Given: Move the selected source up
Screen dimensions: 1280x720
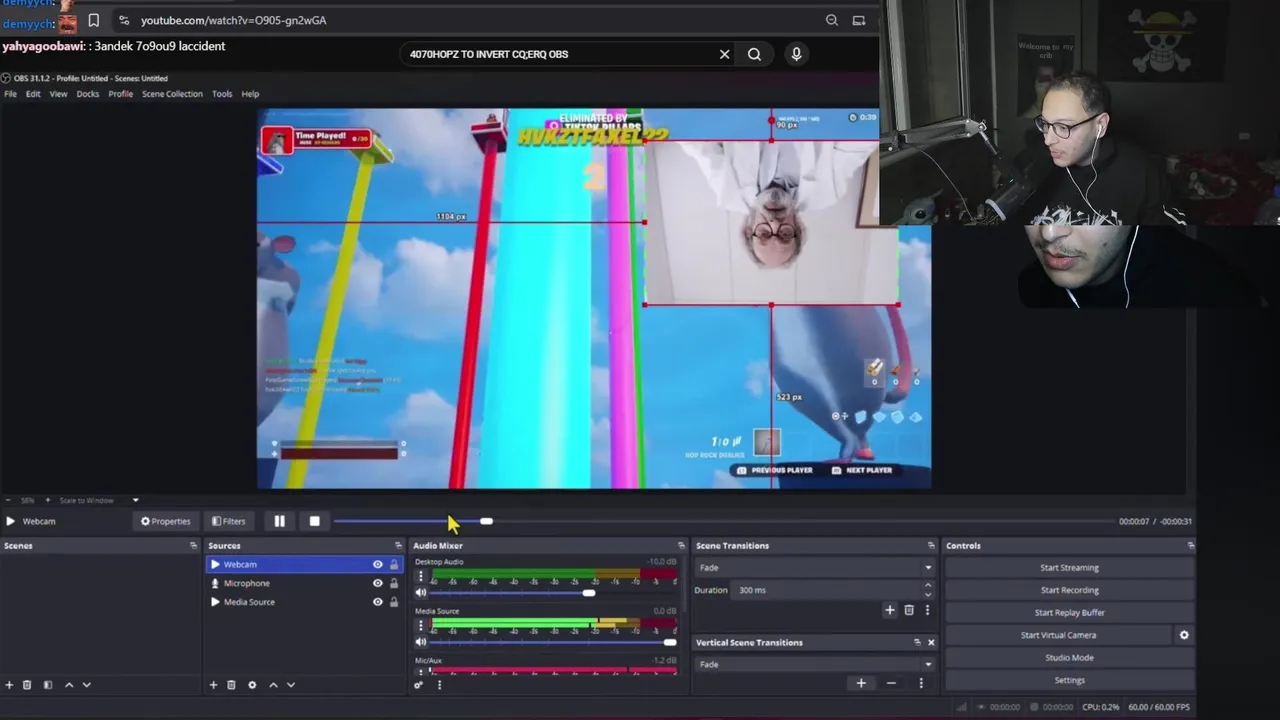Looking at the screenshot, I should coord(273,685).
